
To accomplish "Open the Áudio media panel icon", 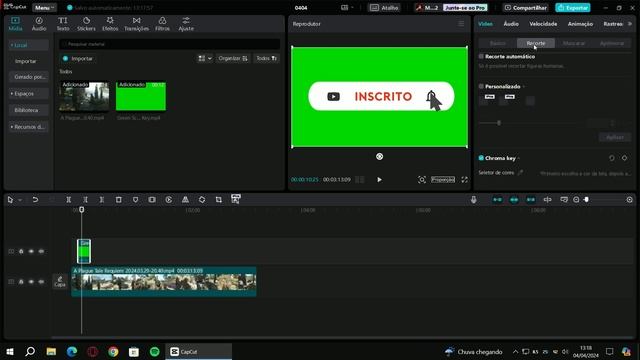I will [x=39, y=24].
